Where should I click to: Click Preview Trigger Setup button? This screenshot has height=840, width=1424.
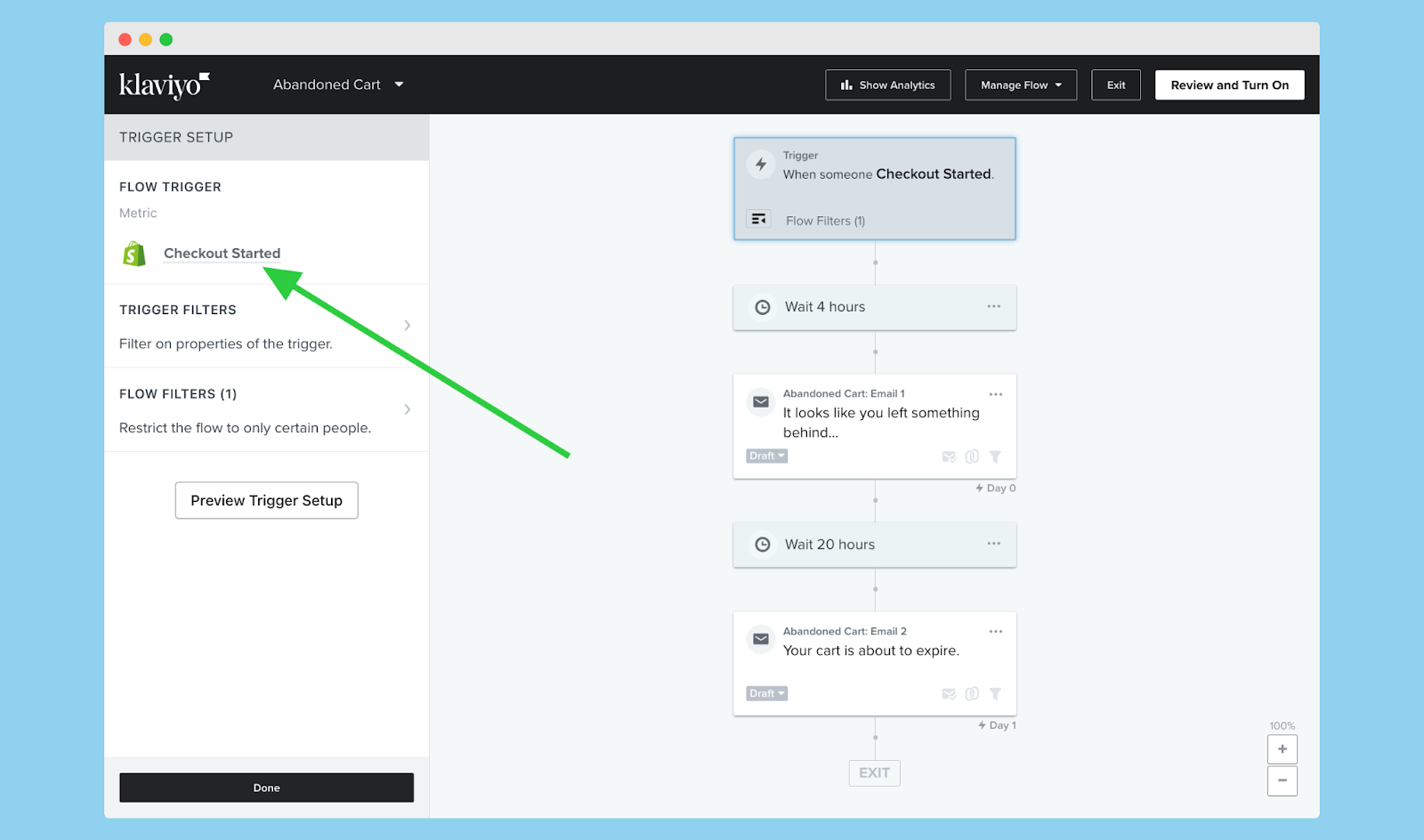coord(267,501)
